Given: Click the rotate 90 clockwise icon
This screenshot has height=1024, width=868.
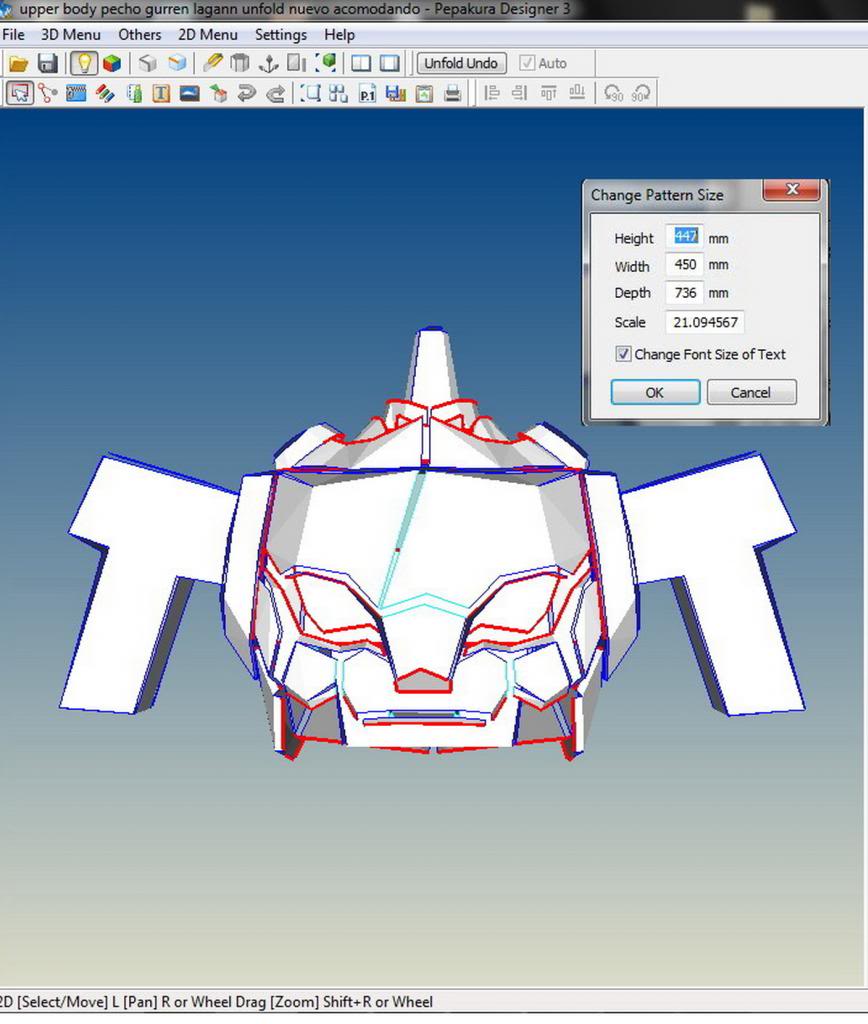Looking at the screenshot, I should click(641, 93).
